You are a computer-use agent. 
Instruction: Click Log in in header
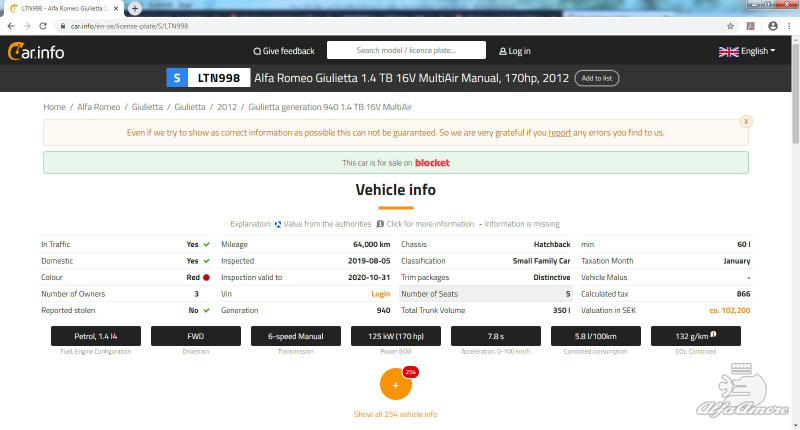pos(515,51)
